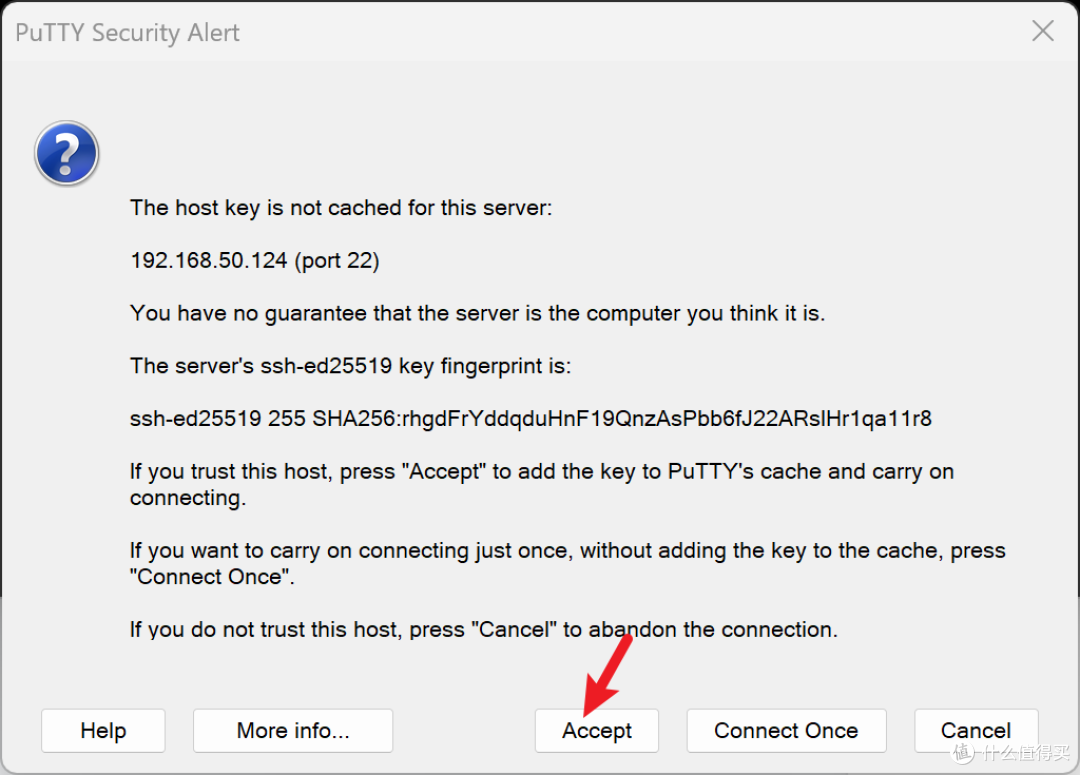Close the PuTTY Security Alert dialog
Screen dimensions: 1080x775
coord(1043,30)
